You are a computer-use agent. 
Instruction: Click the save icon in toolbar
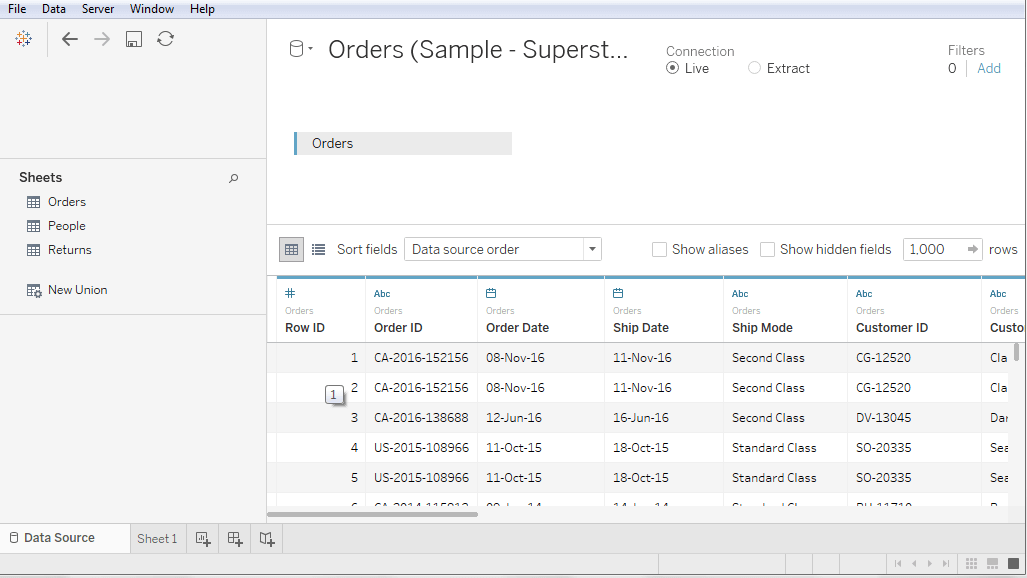(x=134, y=39)
